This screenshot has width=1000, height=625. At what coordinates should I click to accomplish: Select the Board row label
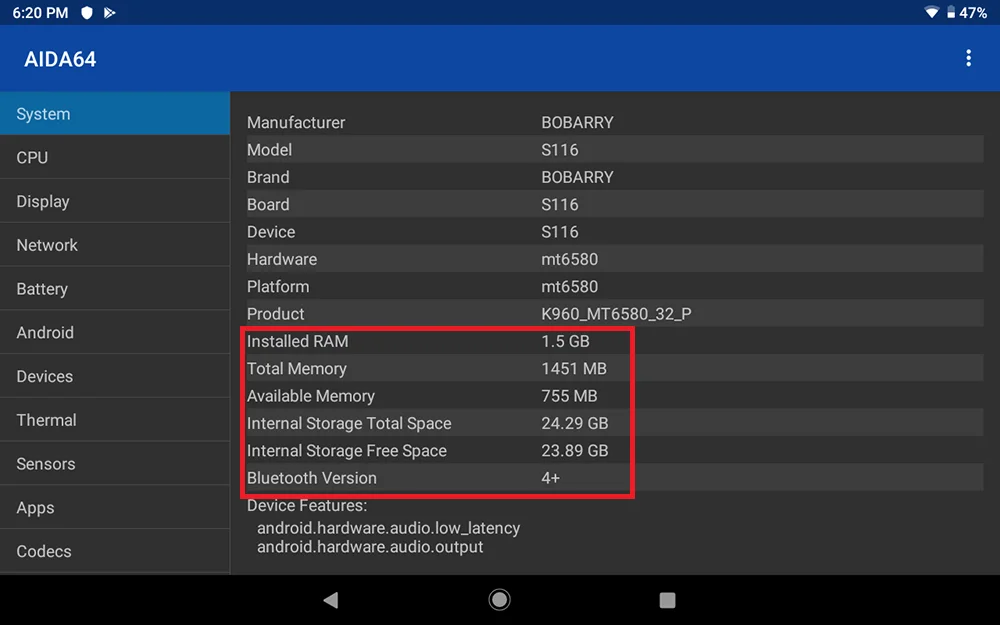268,205
